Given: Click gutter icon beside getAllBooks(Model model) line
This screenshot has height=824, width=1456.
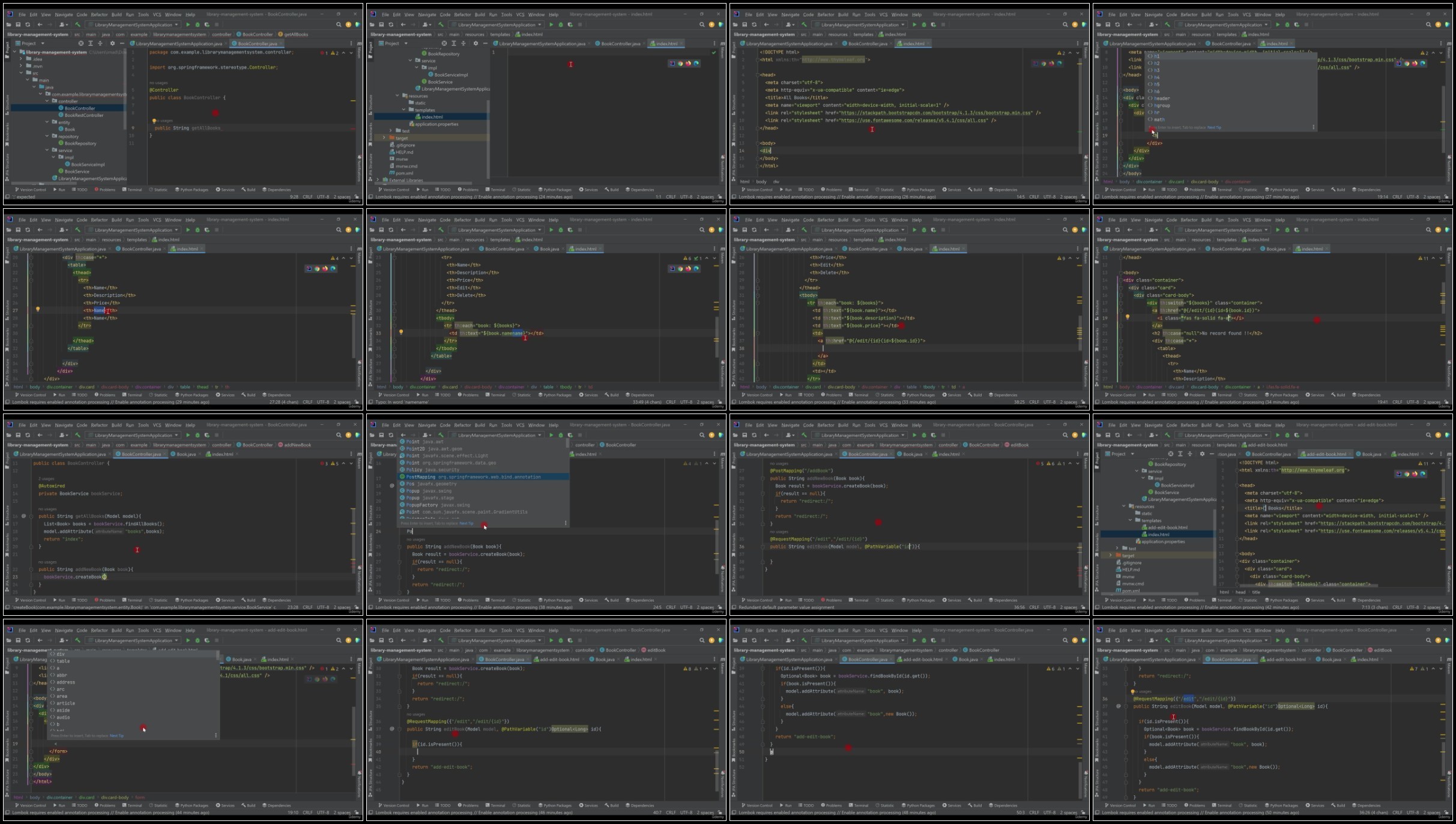Looking at the screenshot, I should [x=24, y=516].
